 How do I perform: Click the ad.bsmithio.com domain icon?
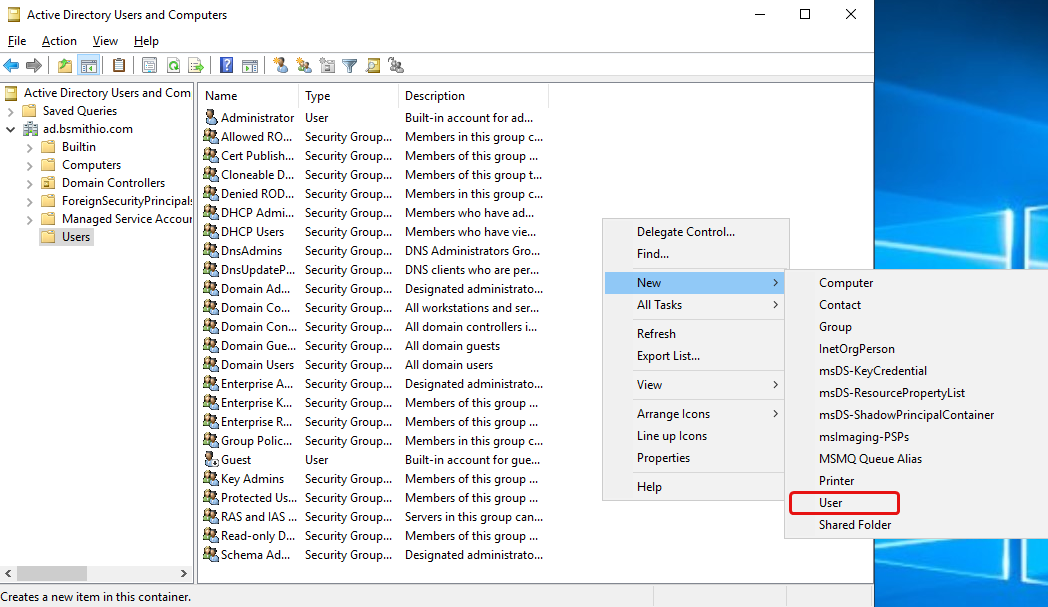click(x=31, y=129)
